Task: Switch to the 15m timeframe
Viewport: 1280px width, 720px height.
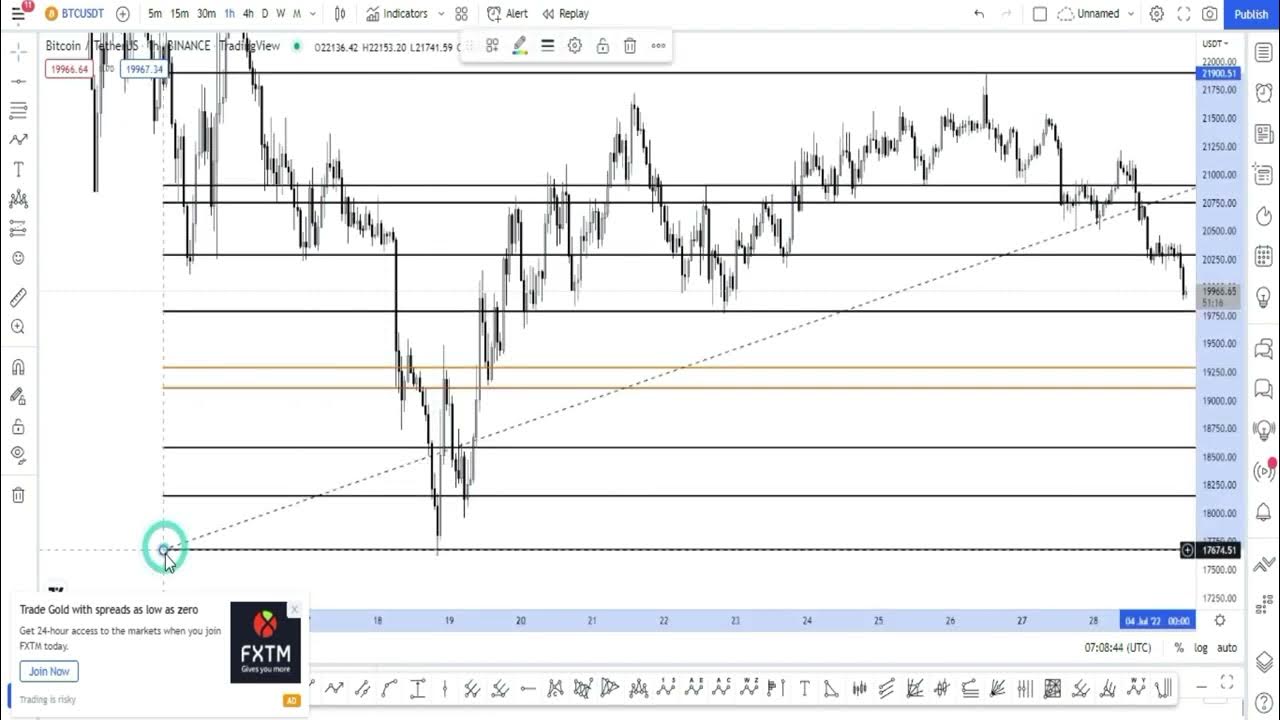Action: (179, 14)
